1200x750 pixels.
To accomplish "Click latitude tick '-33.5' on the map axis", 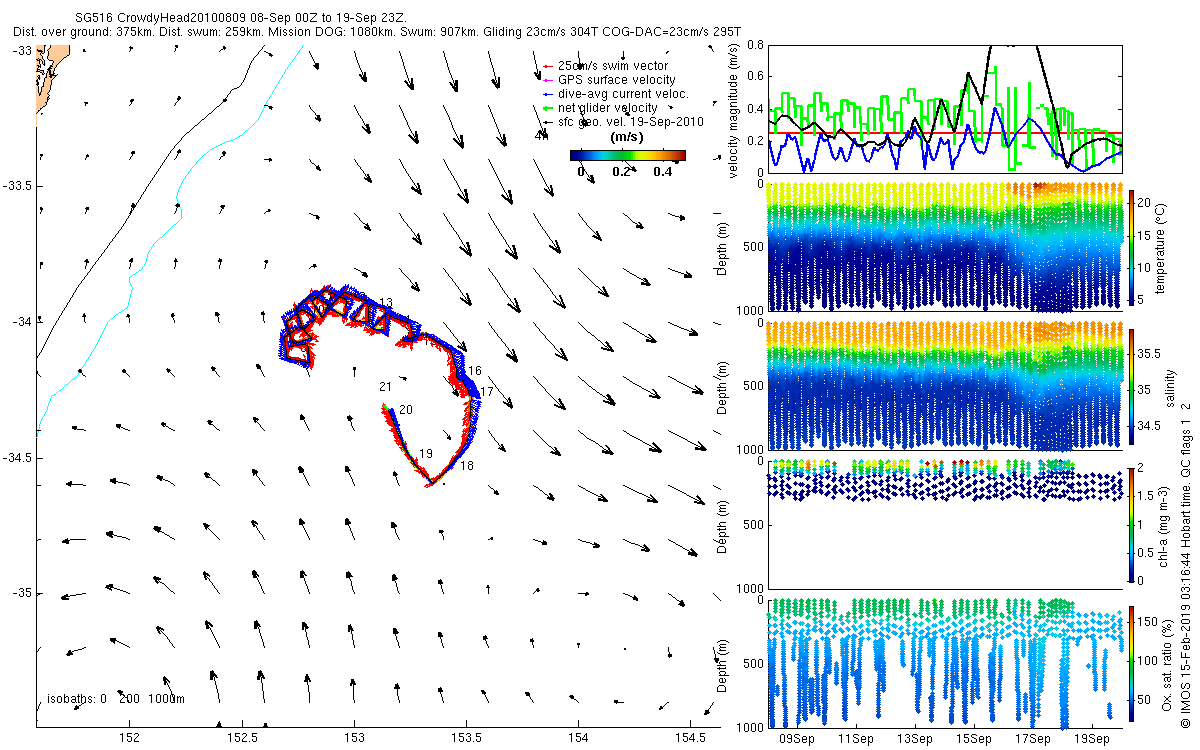I will tap(18, 186).
